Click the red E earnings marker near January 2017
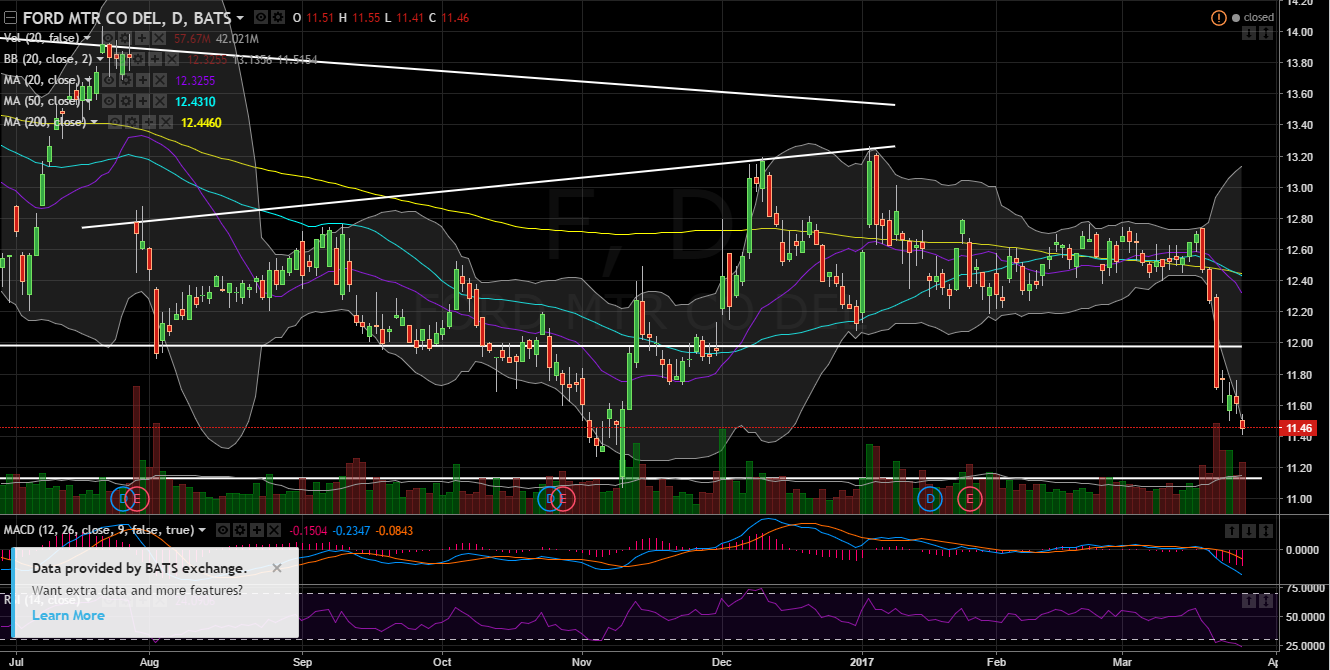Screen dimensions: 1330x670 [x=968, y=498]
